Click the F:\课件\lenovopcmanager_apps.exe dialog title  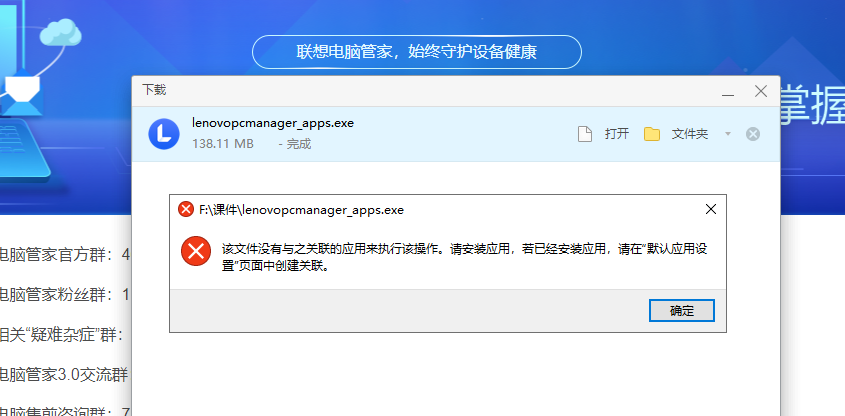(x=301, y=210)
